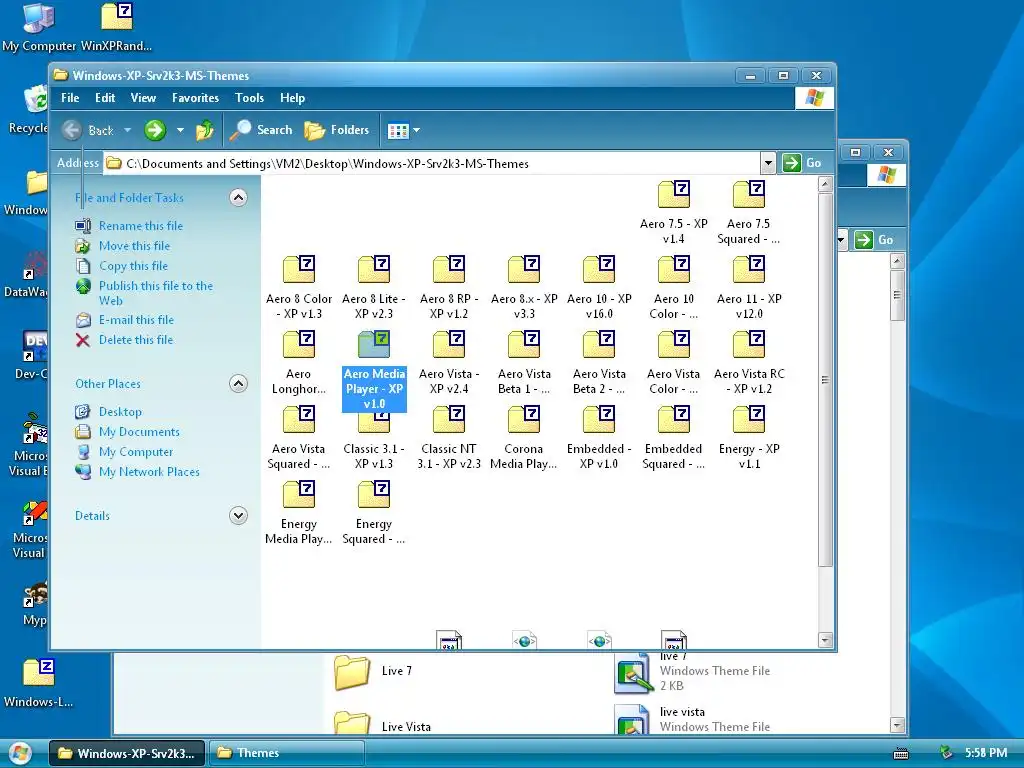Open the View menu
The image size is (1024, 768).
[143, 98]
